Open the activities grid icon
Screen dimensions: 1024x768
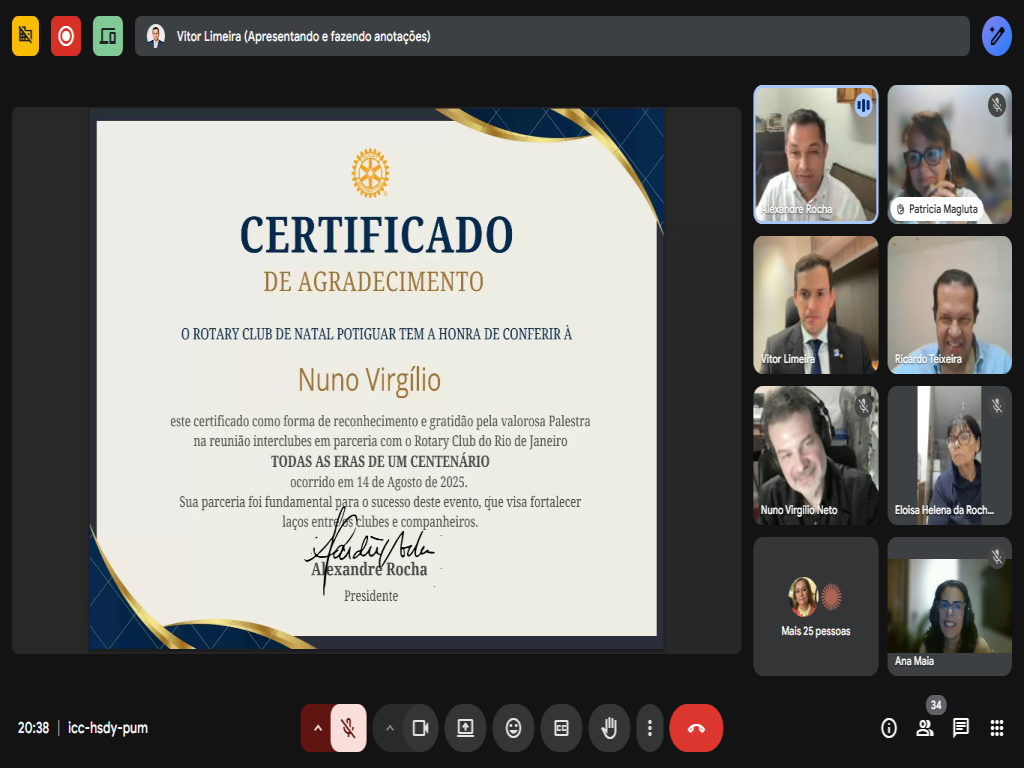pos(996,728)
